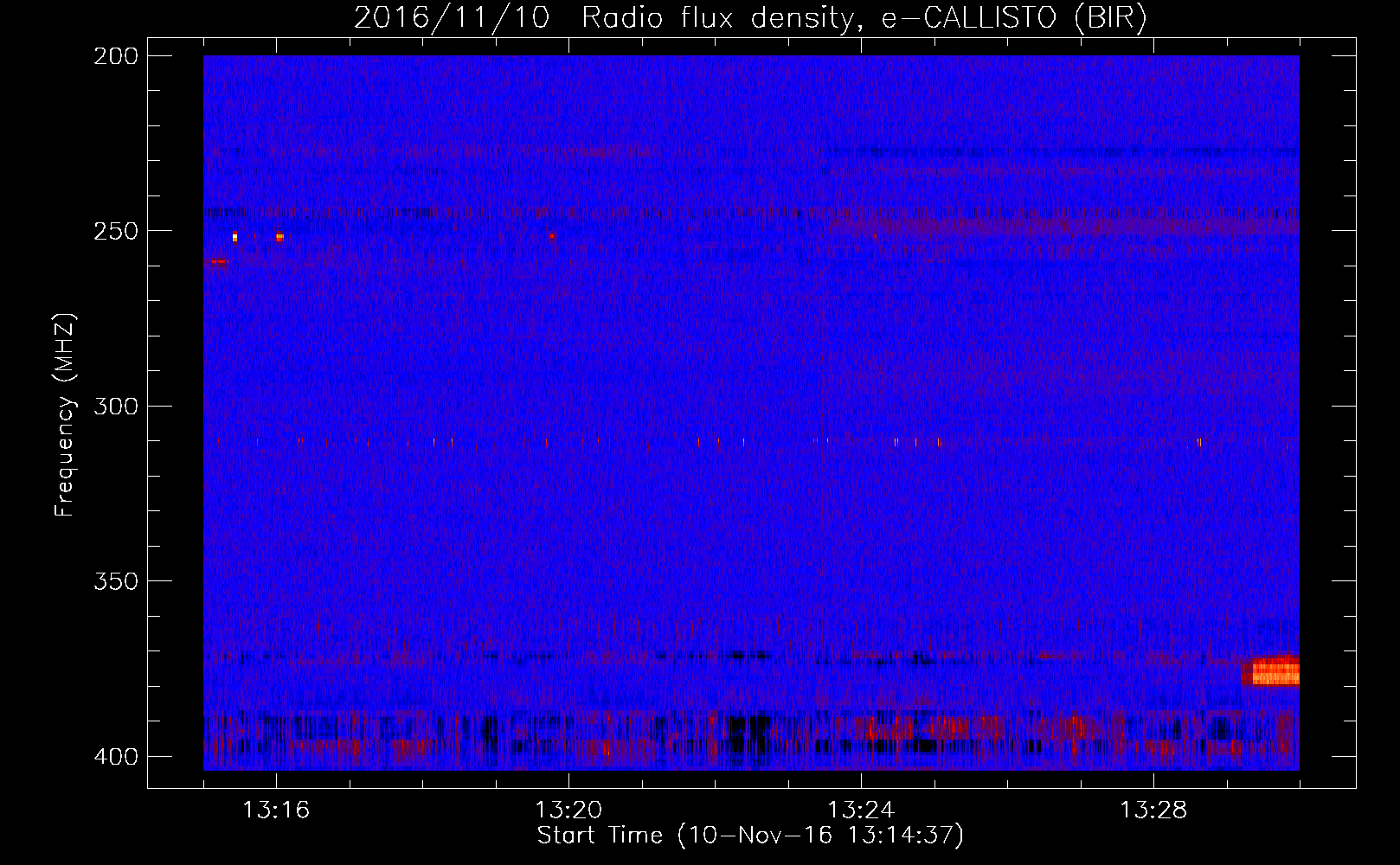Click the red spot near 250 MHz at 13:20

point(551,236)
